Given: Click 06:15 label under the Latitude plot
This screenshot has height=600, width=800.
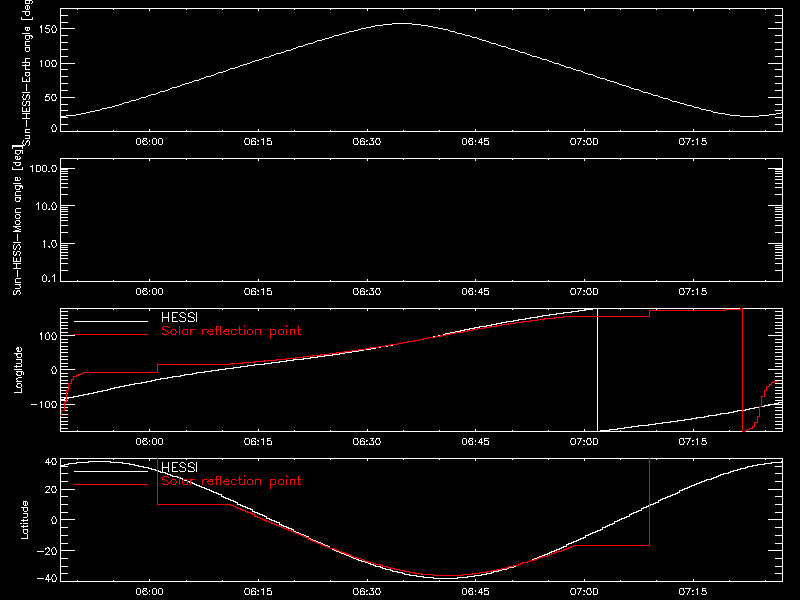Looking at the screenshot, I should [258, 592].
